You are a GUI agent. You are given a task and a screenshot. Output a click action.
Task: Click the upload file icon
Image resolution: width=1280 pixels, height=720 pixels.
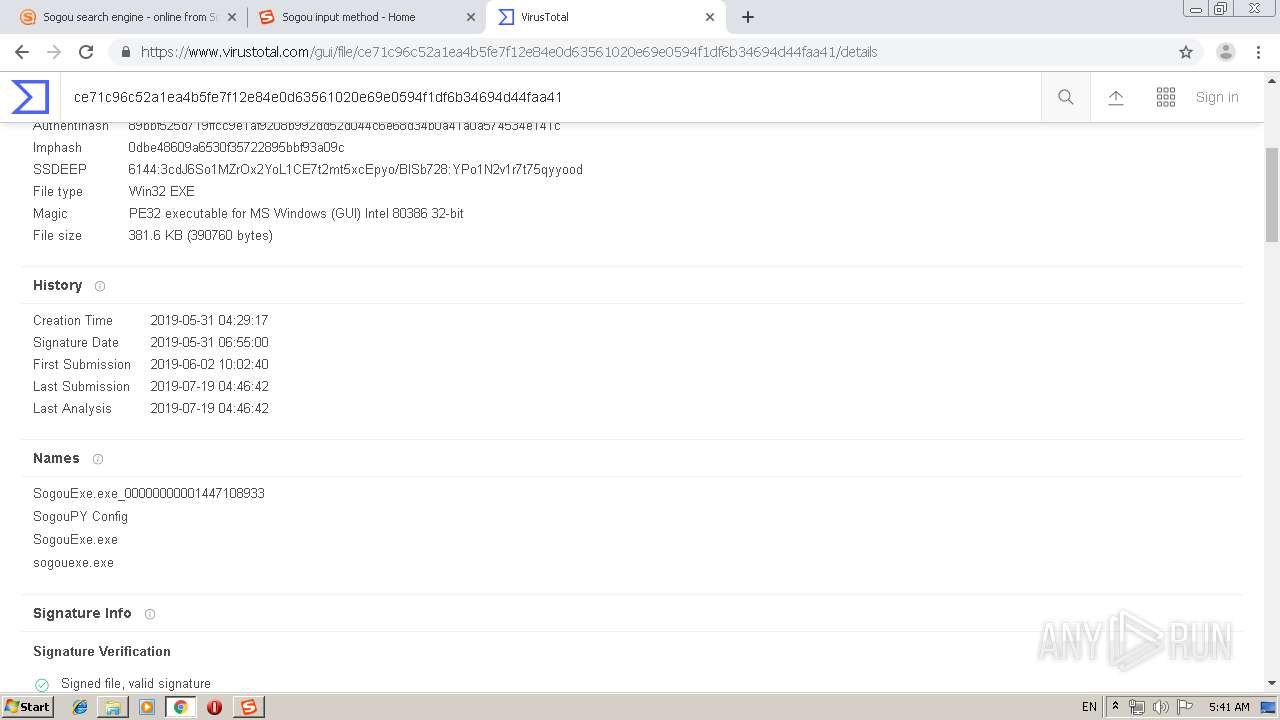click(x=1116, y=97)
